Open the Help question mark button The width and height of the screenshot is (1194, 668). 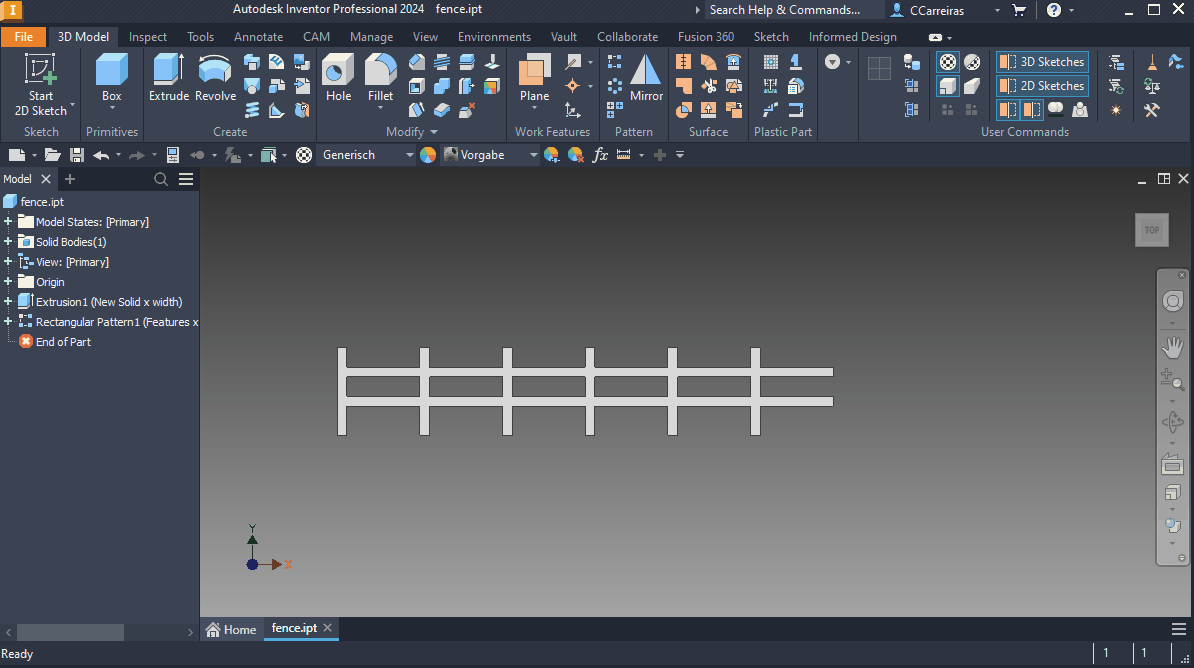click(x=1054, y=9)
